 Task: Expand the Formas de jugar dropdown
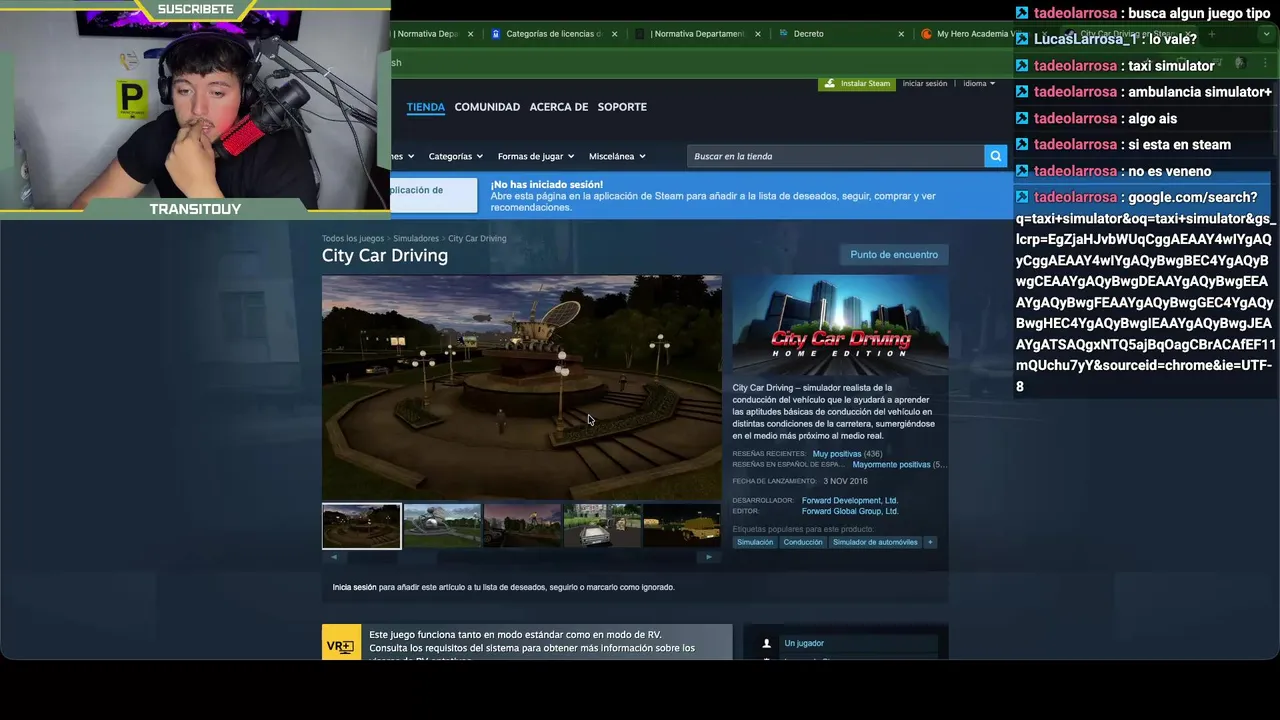pyautogui.click(x=536, y=156)
